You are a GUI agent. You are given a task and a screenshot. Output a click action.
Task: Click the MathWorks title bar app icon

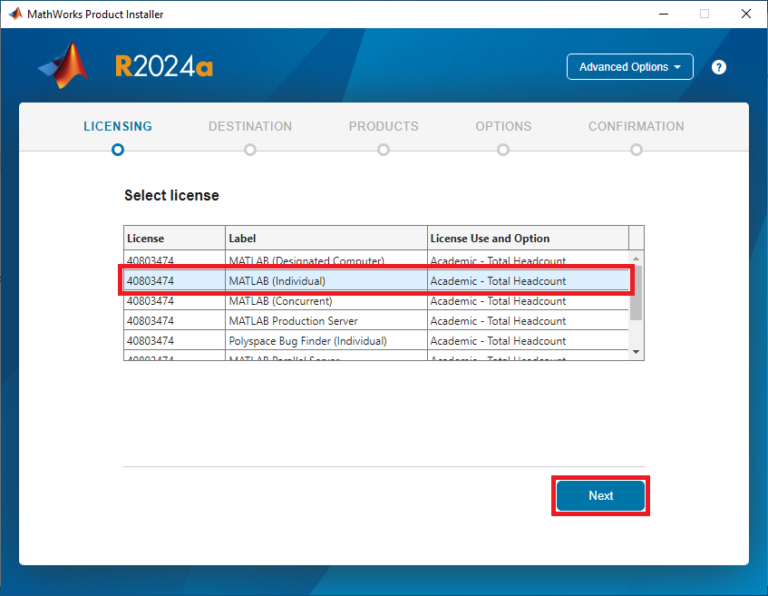click(x=15, y=14)
